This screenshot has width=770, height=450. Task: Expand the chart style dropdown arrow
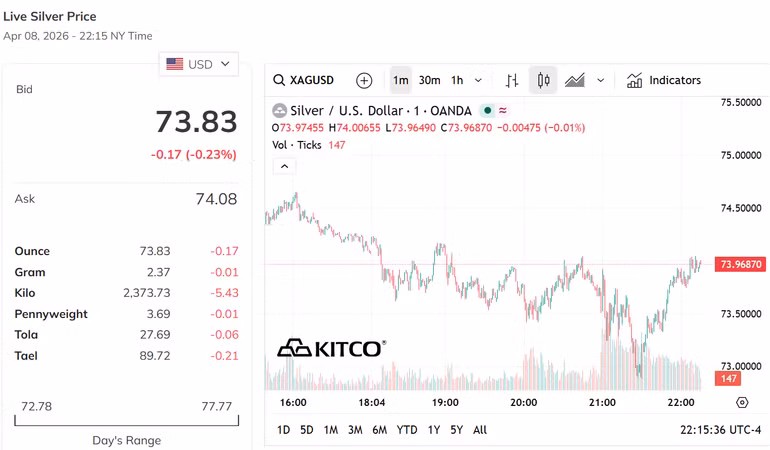pos(600,80)
